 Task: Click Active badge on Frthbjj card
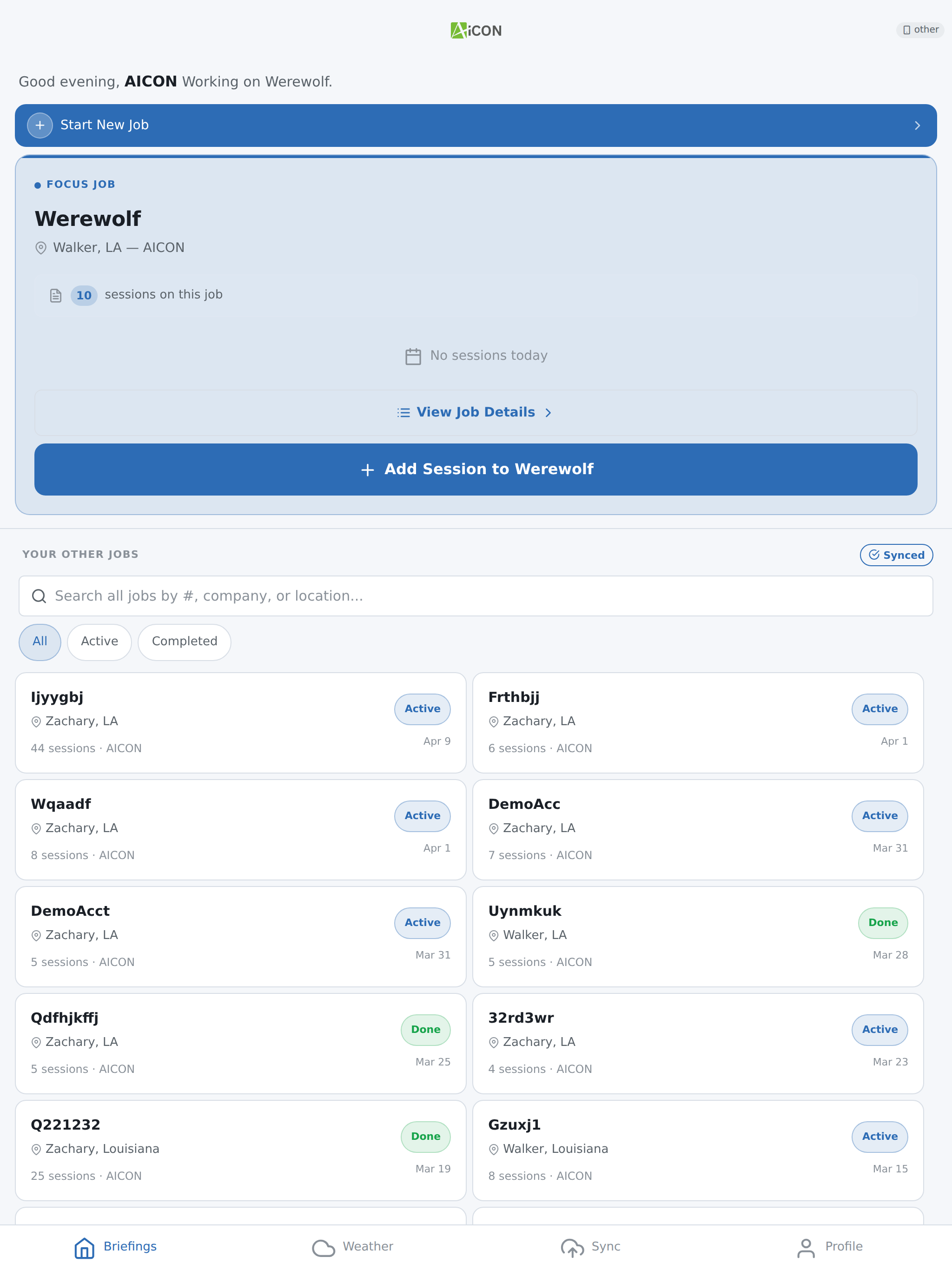[879, 708]
